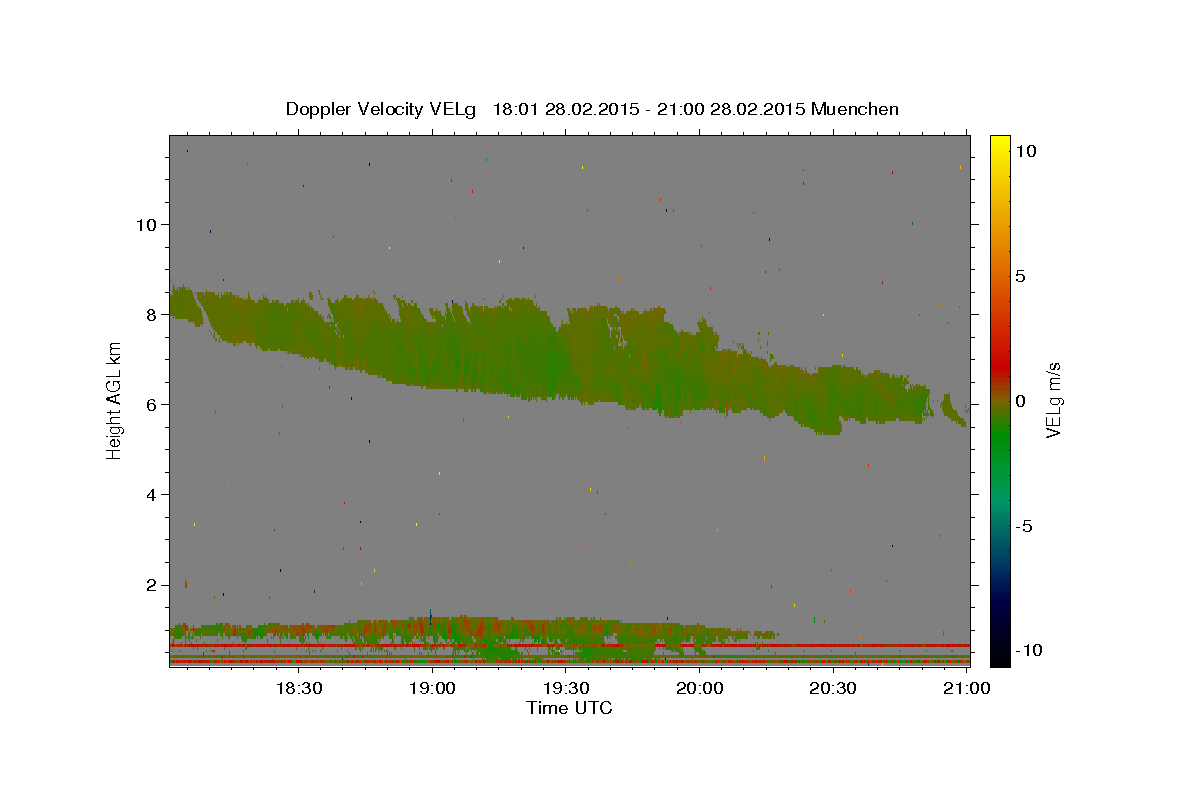The height and width of the screenshot is (800, 1200).
Task: Click the height tick label 10
Action: 146,224
